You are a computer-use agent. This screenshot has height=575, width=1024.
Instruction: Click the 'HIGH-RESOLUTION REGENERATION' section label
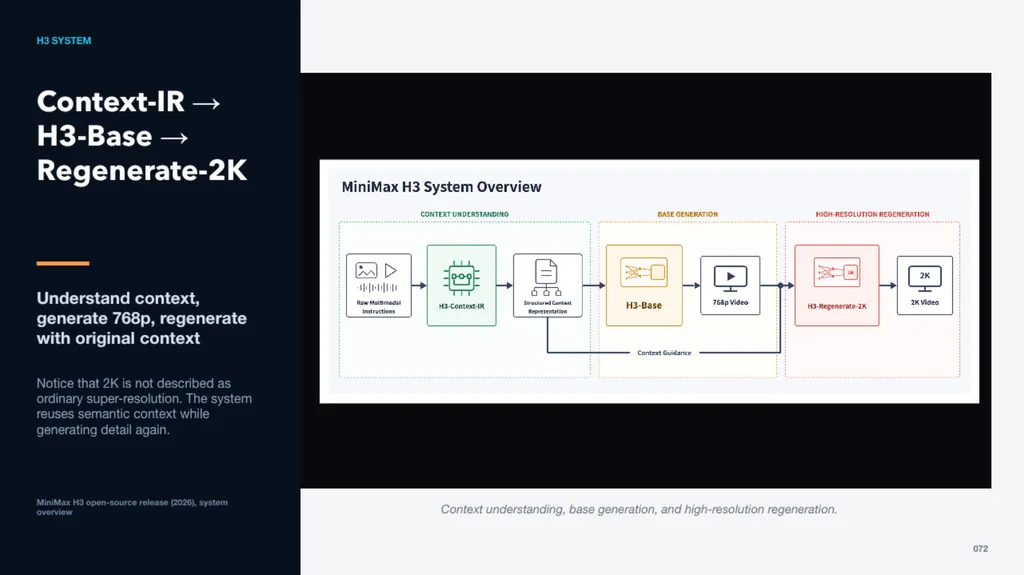(x=872, y=214)
